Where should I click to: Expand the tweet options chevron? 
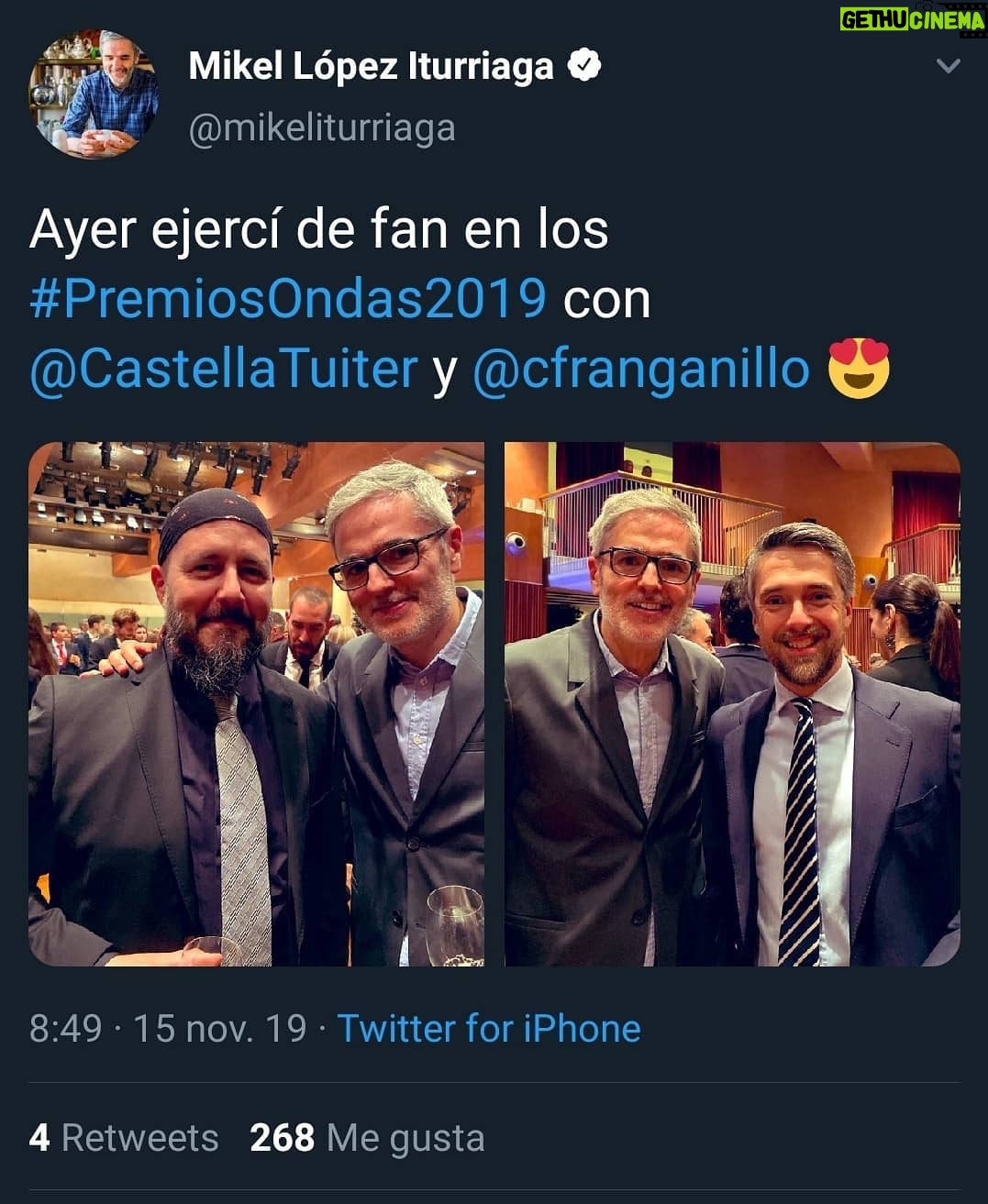pos(948,66)
